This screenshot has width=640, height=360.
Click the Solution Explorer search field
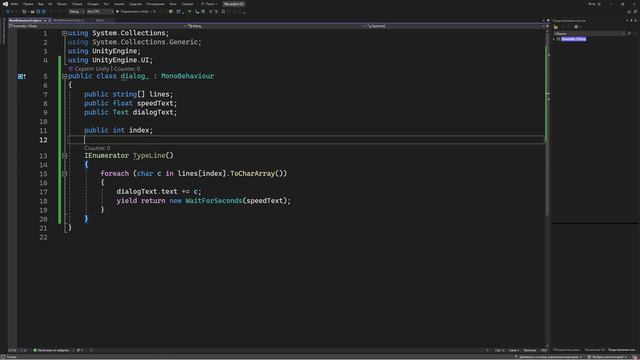(x=589, y=33)
